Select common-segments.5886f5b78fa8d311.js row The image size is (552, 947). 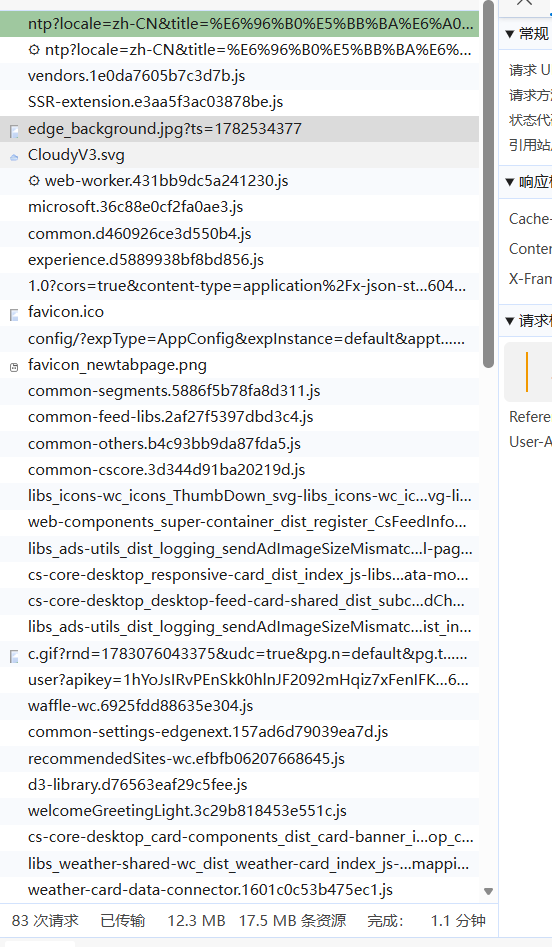[239, 391]
